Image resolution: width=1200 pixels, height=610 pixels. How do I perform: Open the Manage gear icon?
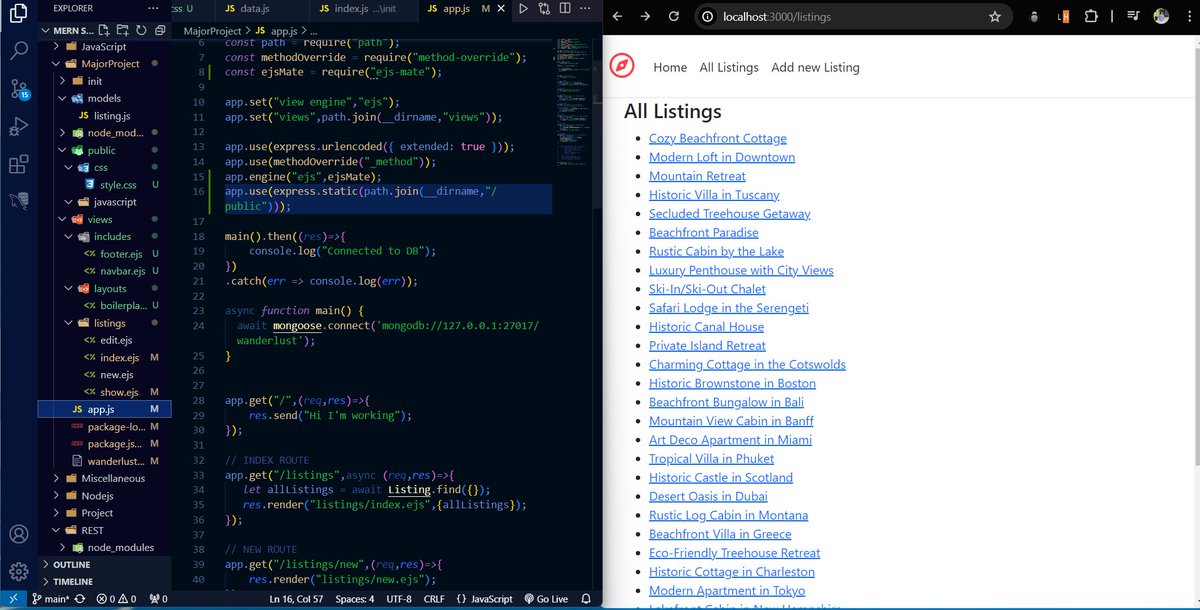point(18,572)
